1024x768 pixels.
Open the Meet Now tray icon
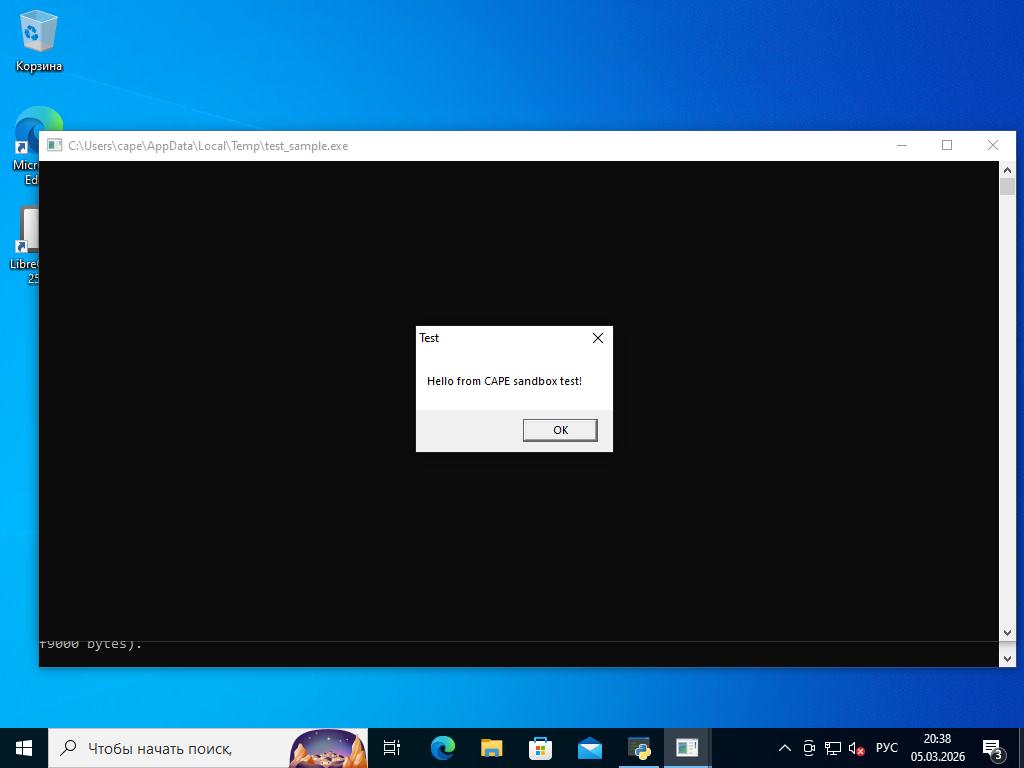tap(809, 748)
